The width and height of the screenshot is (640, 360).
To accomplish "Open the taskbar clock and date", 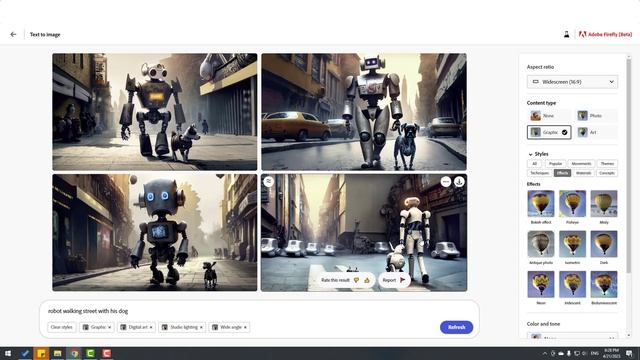I will 611,353.
